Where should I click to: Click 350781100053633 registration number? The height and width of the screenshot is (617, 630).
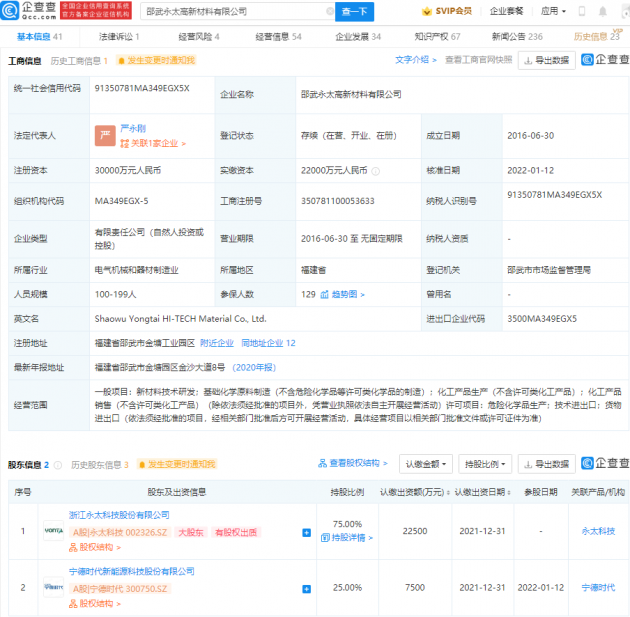pos(338,201)
